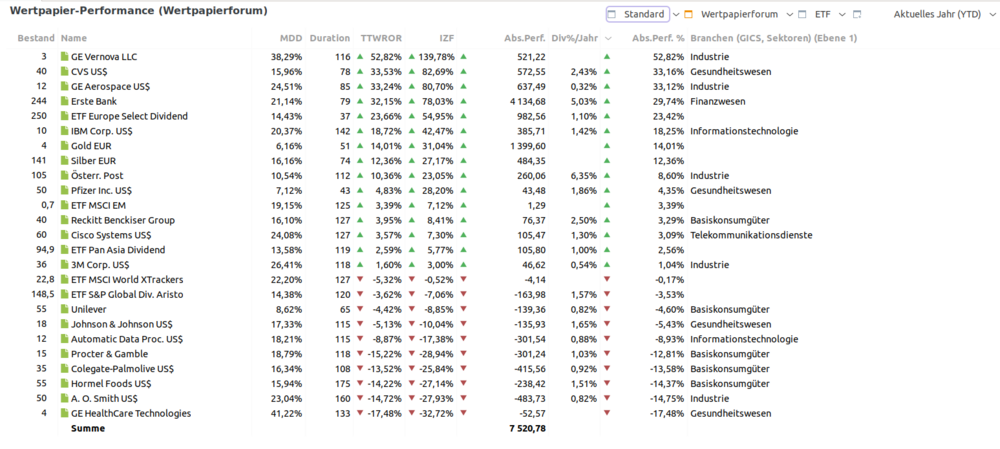Image resolution: width=1000 pixels, height=449 pixels.
Task: Click the file icon beside Unilever
Action: pyautogui.click(x=64, y=309)
